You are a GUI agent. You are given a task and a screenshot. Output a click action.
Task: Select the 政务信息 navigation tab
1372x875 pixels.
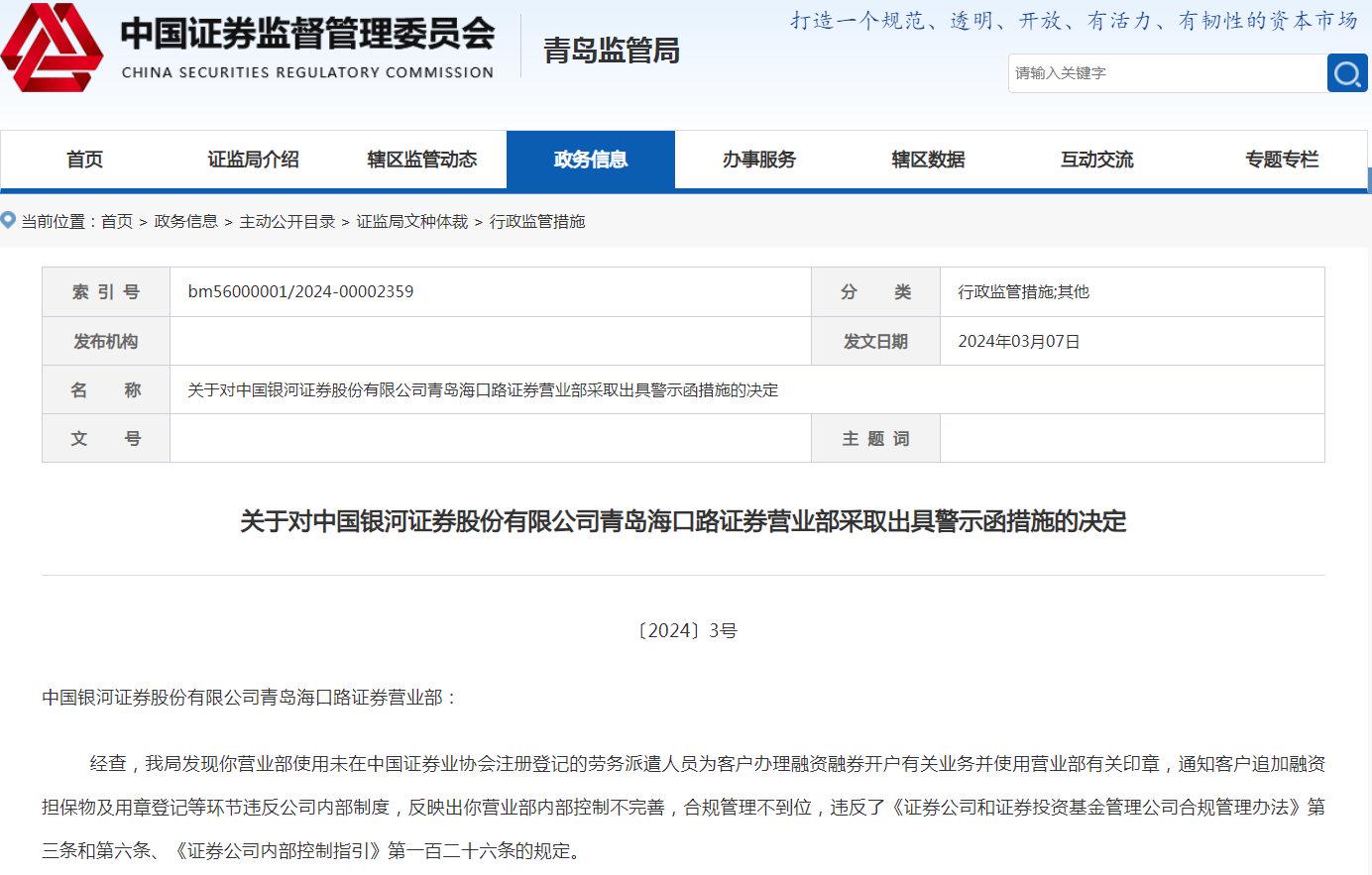point(591,160)
